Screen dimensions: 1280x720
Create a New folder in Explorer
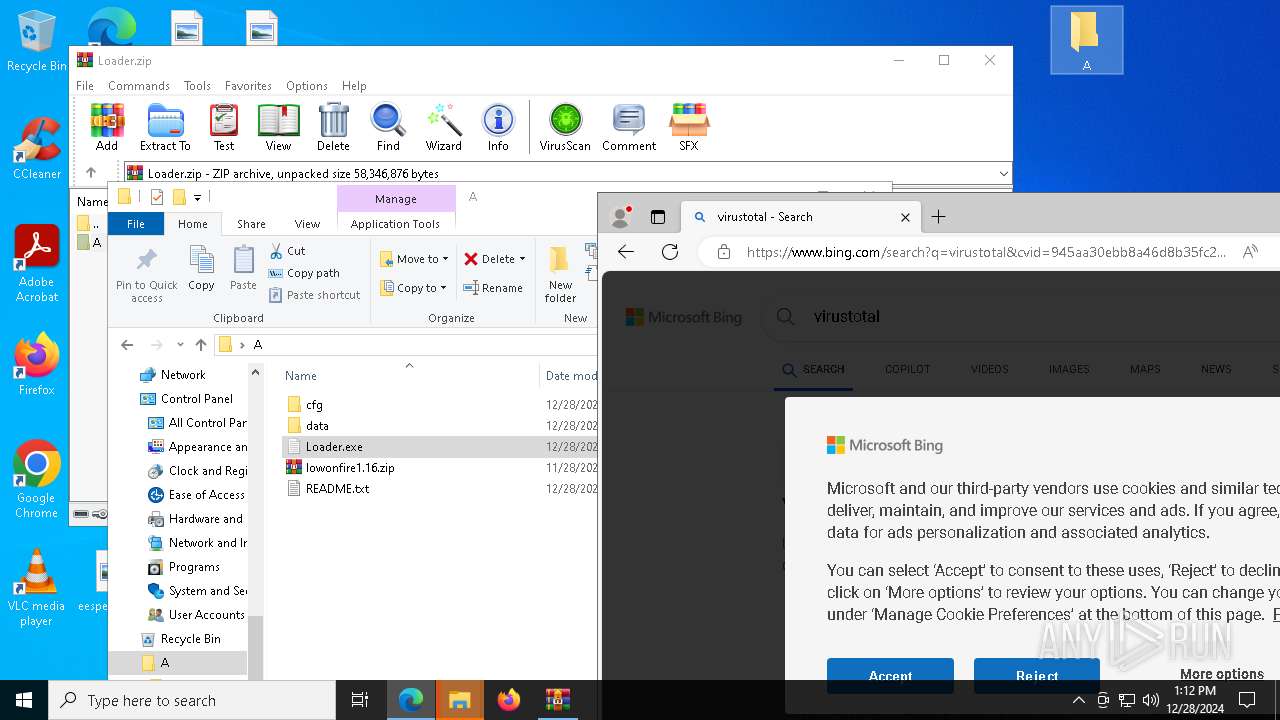(560, 274)
